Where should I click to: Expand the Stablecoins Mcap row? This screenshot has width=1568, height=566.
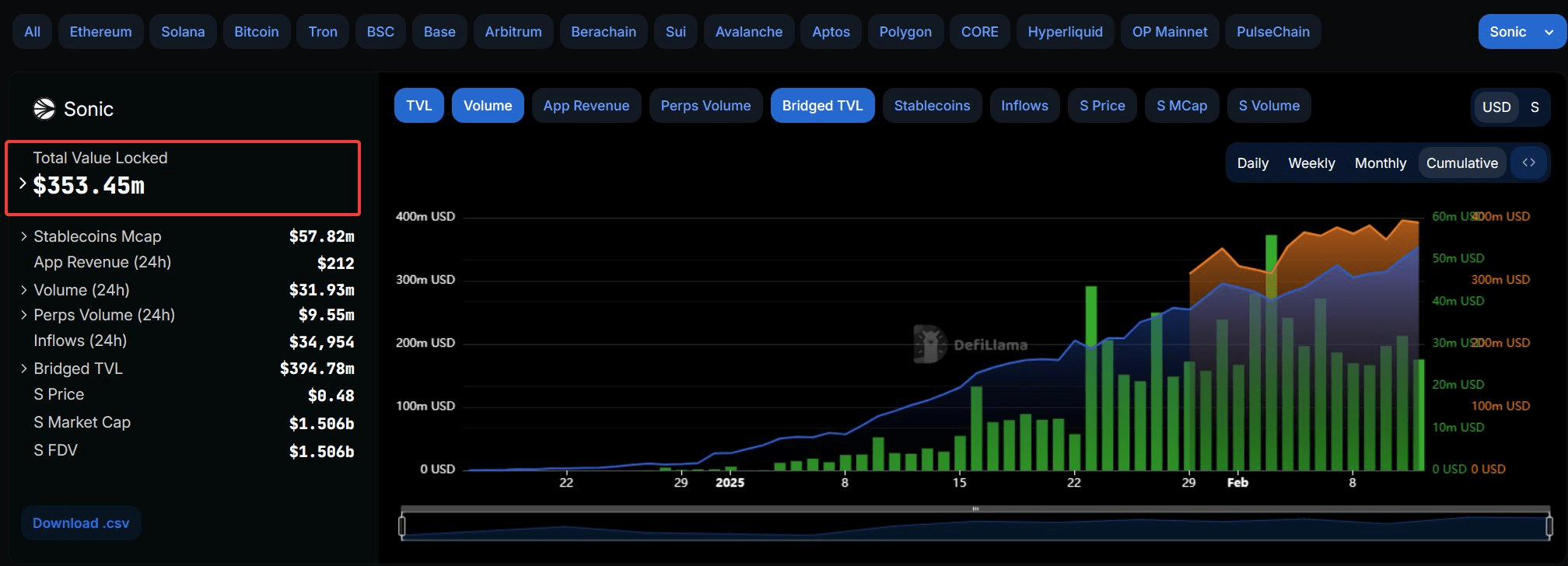(24, 236)
